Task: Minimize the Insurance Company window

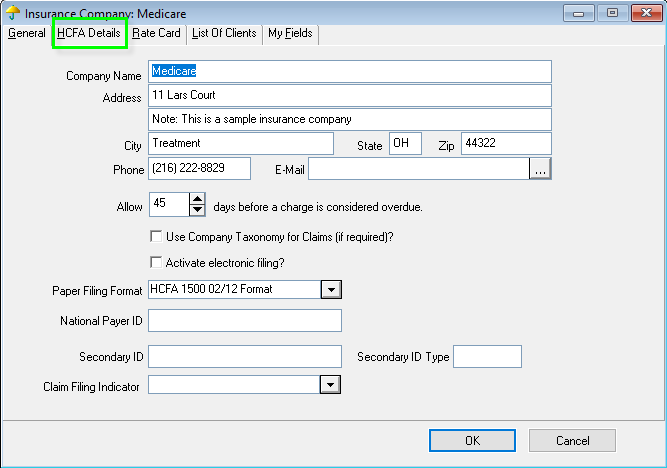Action: coord(579,13)
